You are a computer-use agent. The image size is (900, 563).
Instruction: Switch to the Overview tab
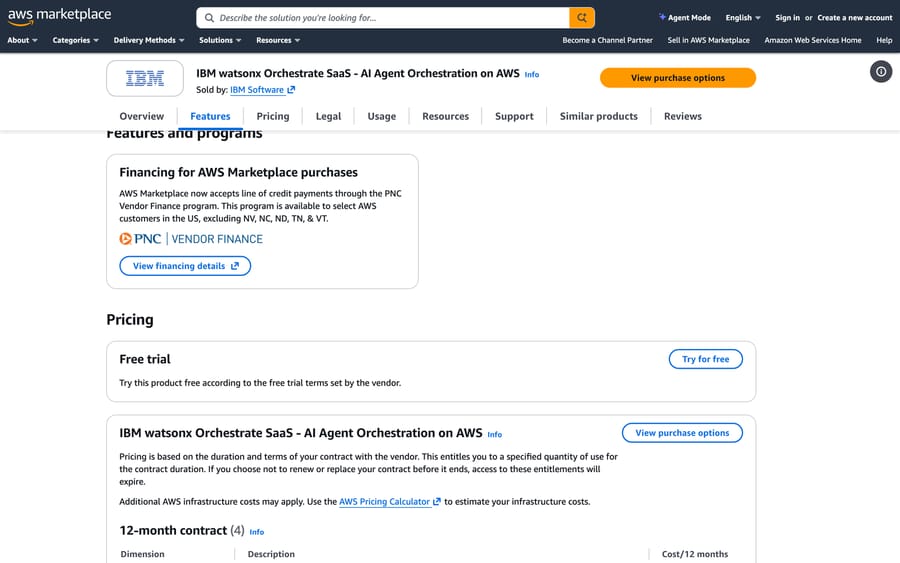click(141, 116)
